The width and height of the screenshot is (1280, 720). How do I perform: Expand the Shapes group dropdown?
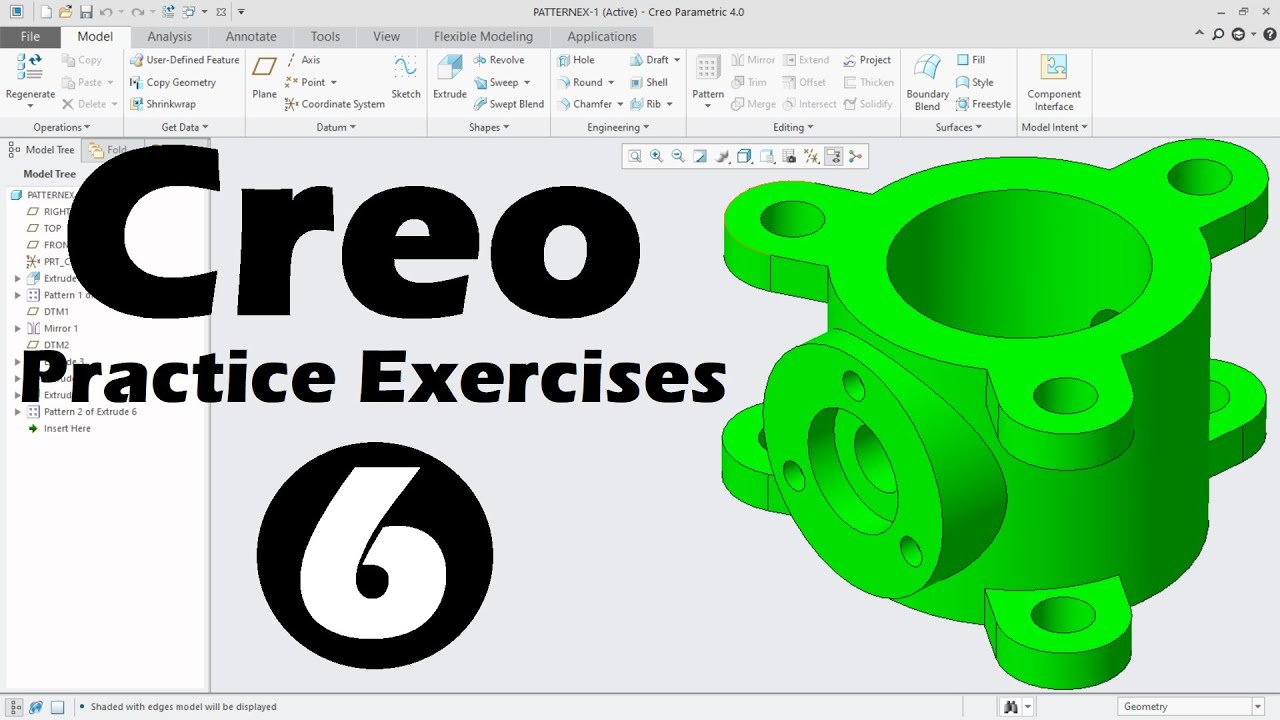(489, 127)
